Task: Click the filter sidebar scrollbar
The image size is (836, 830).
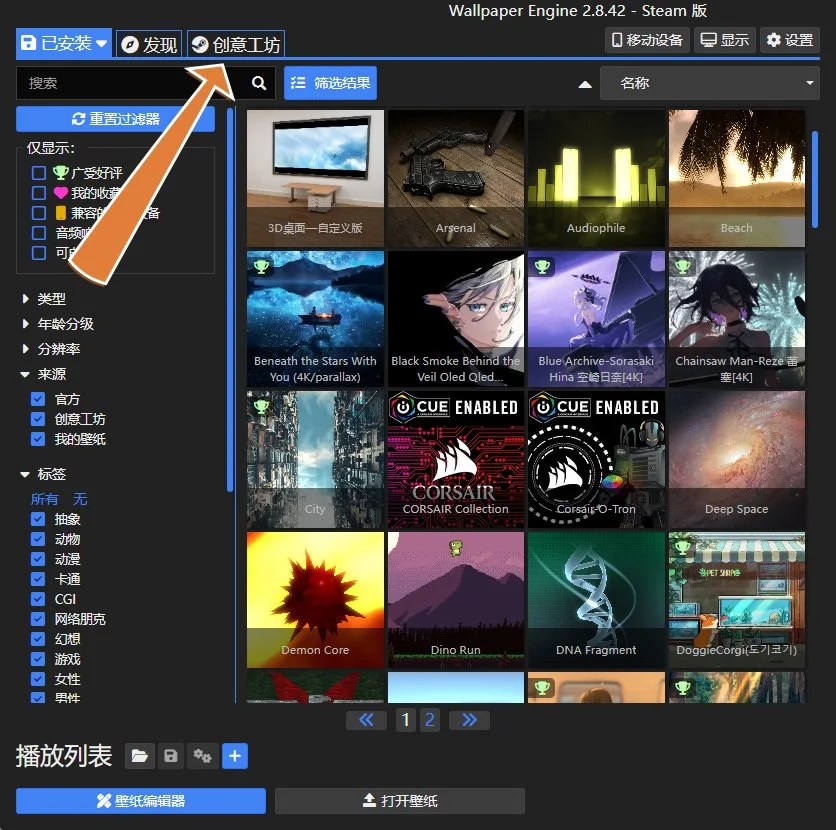Action: point(230,300)
